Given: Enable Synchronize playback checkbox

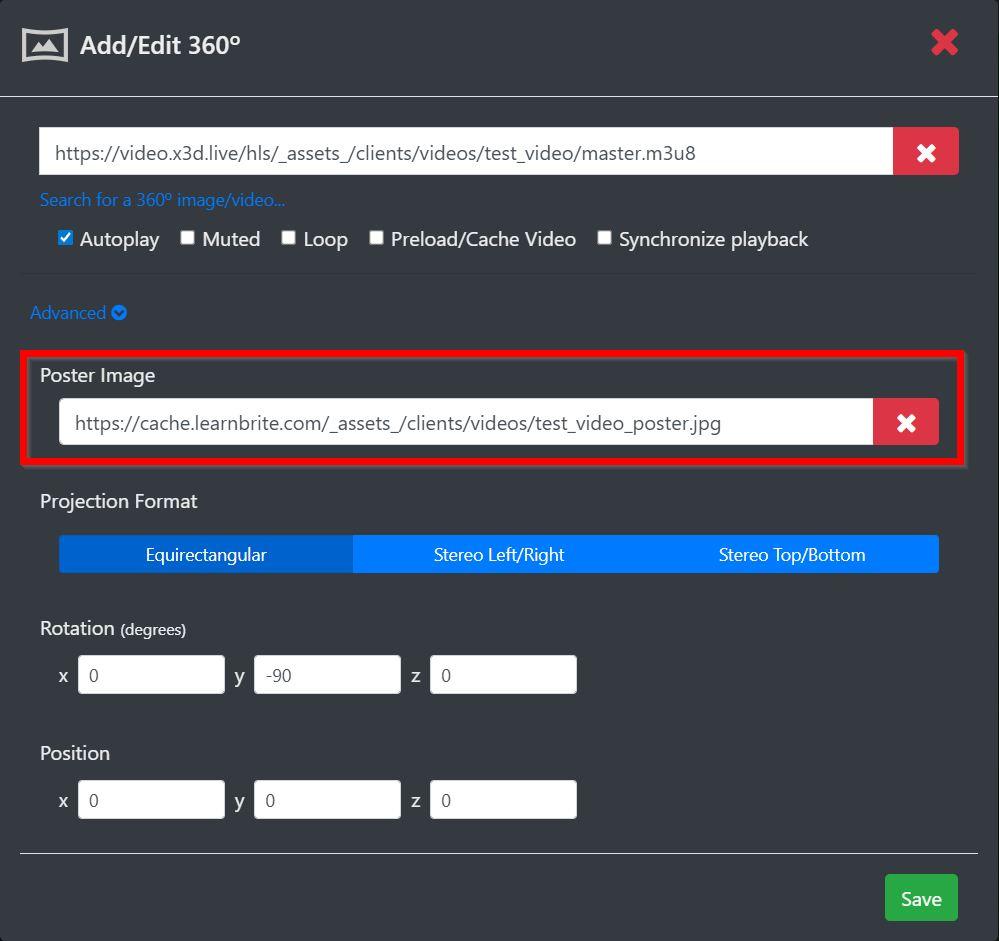Looking at the screenshot, I should tap(604, 238).
